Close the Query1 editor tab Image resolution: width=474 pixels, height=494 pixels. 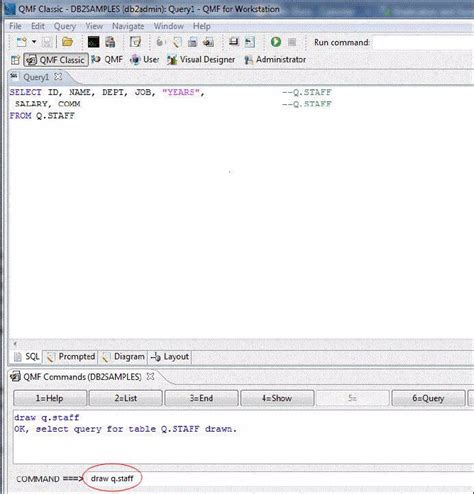coord(58,77)
